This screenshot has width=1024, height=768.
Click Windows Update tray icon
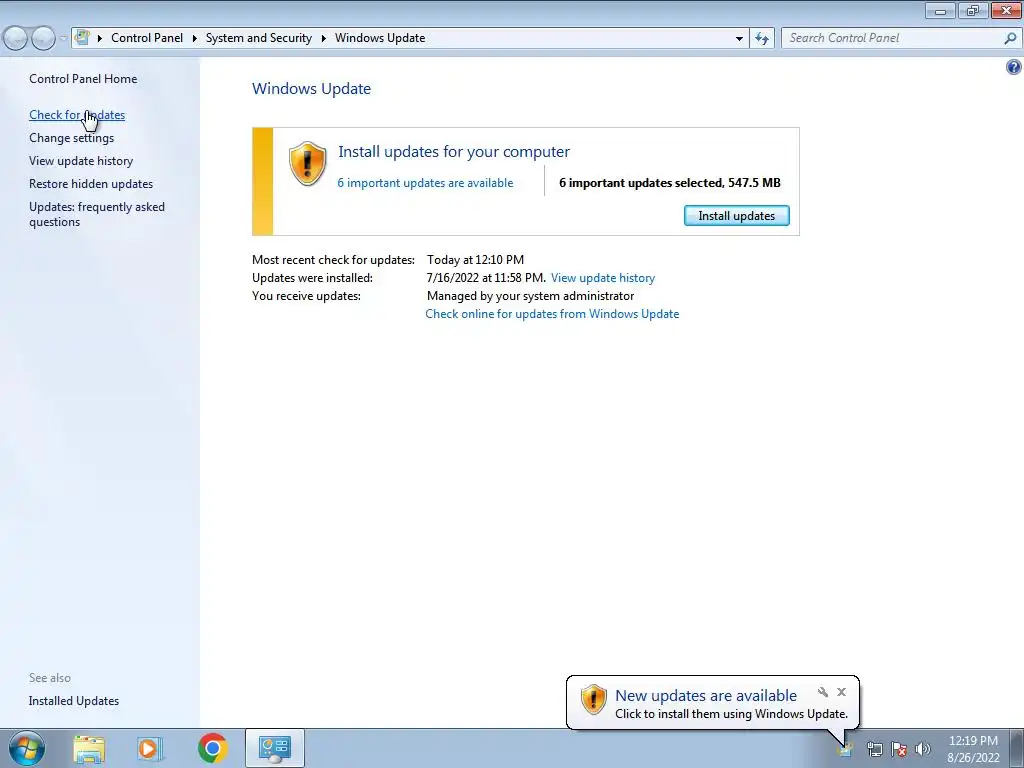[x=845, y=750]
